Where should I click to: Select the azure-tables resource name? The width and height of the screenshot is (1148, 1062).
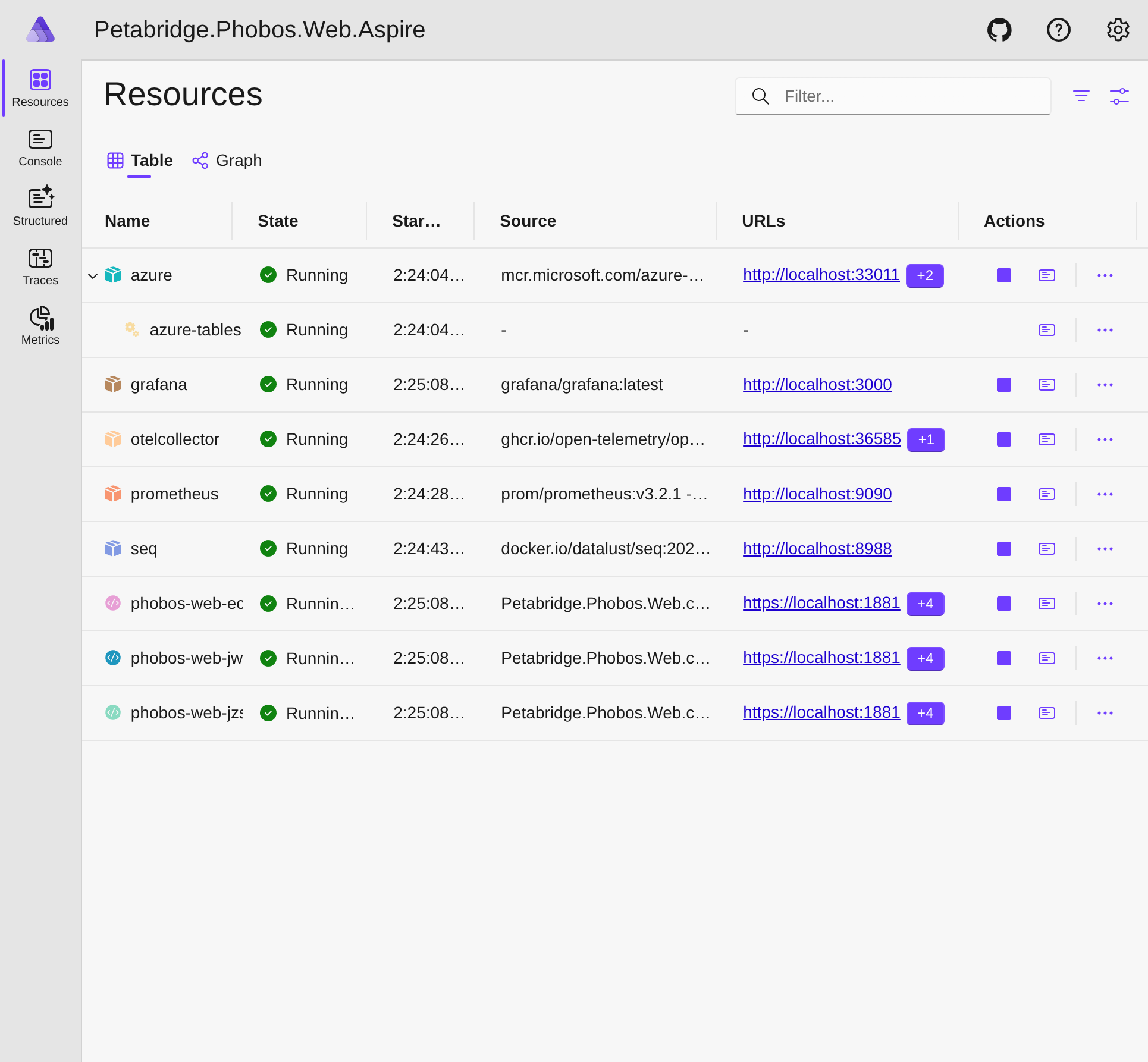195,330
